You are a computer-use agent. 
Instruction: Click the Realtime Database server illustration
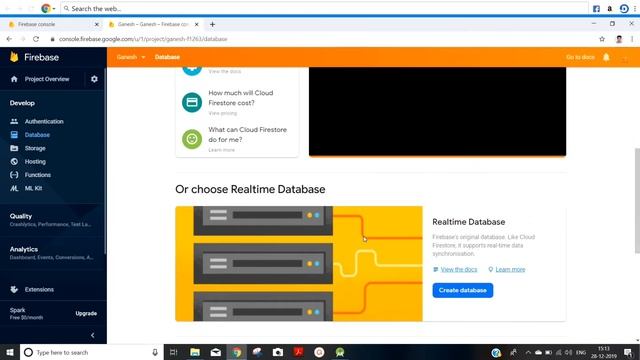pos(299,264)
